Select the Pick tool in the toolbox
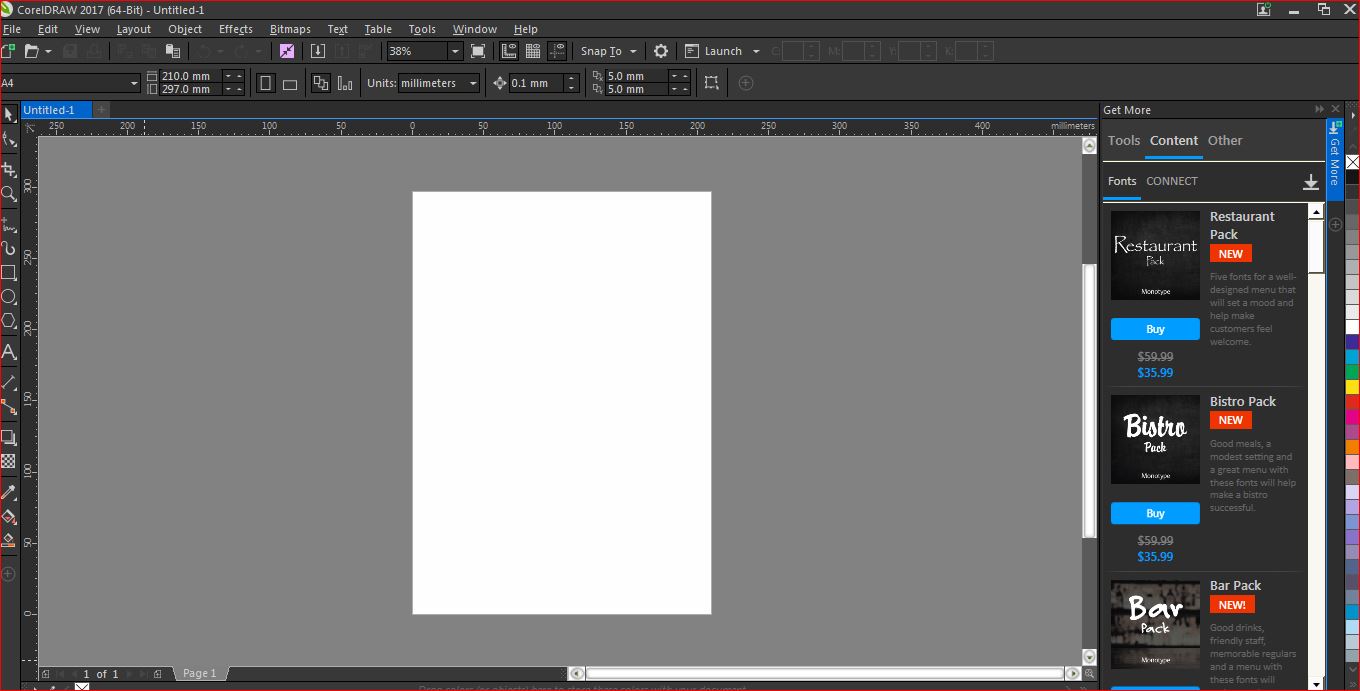 pos(9,115)
